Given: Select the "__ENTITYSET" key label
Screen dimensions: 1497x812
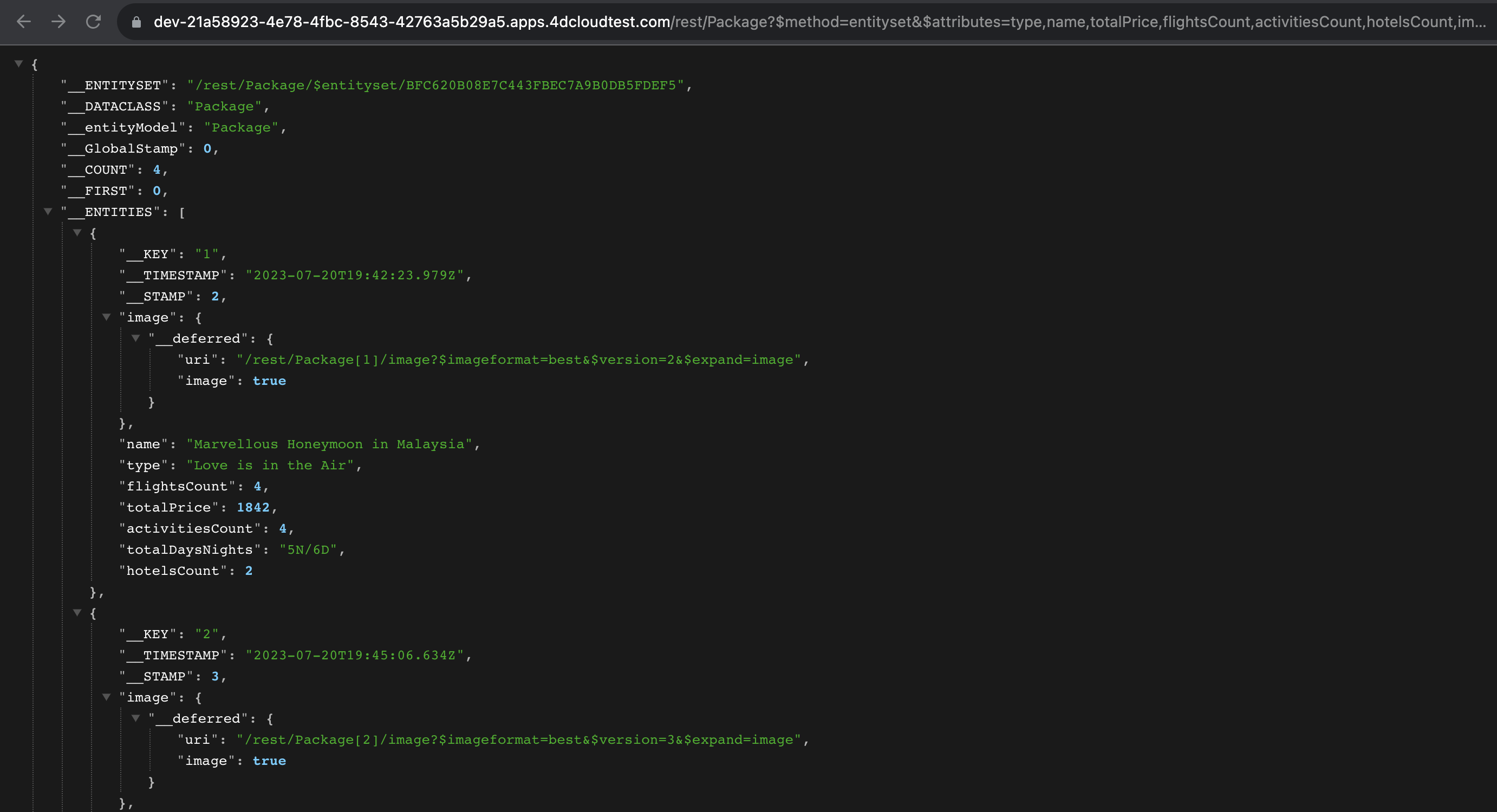Looking at the screenshot, I should coord(114,86).
